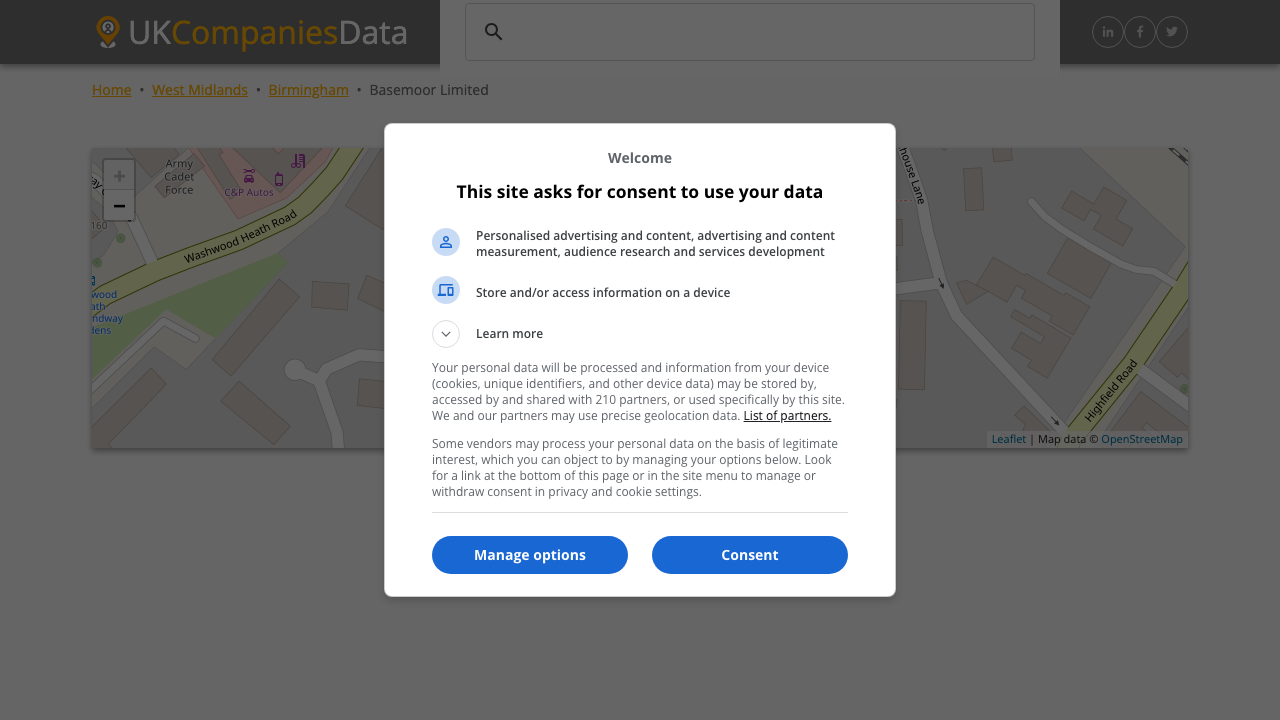The height and width of the screenshot is (720, 1280).
Task: Click the LinkedIn icon in header
Action: pos(1108,32)
